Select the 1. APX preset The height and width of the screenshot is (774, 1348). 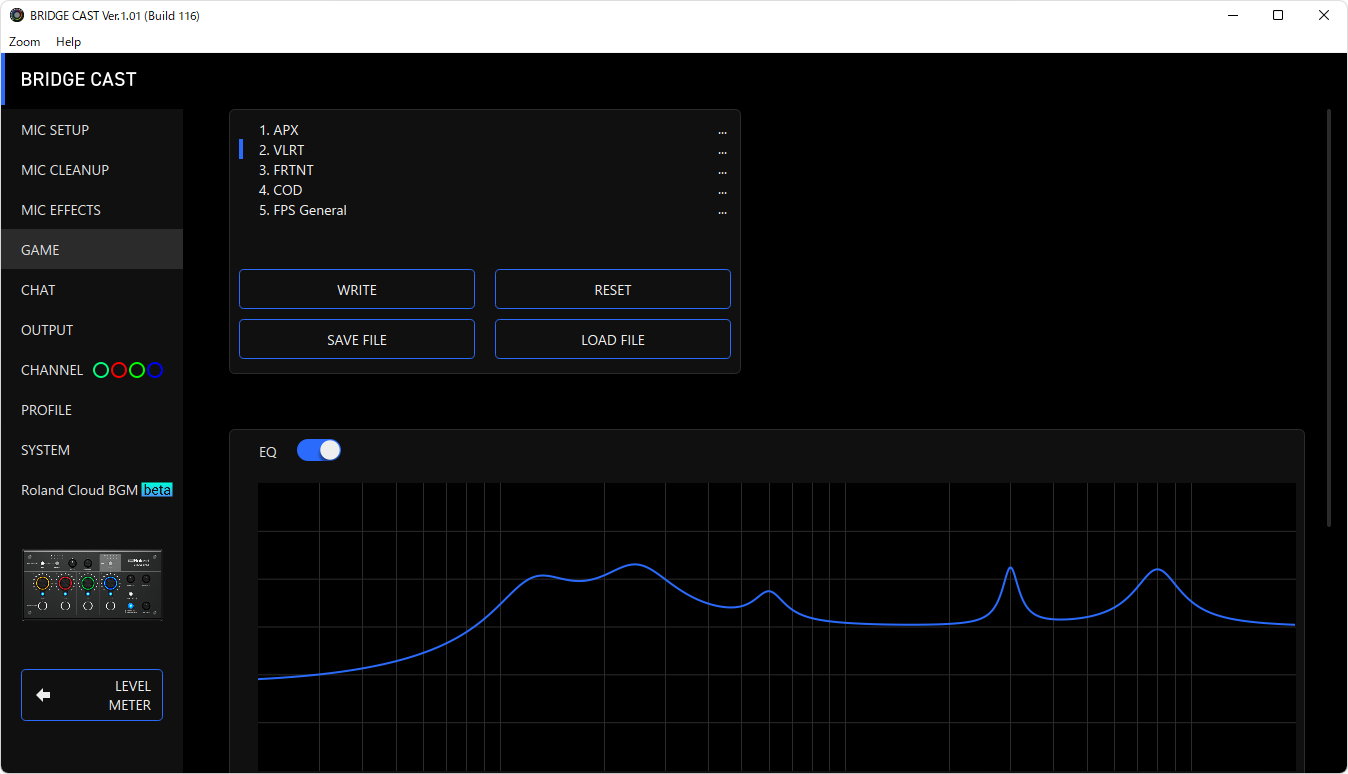coord(279,130)
